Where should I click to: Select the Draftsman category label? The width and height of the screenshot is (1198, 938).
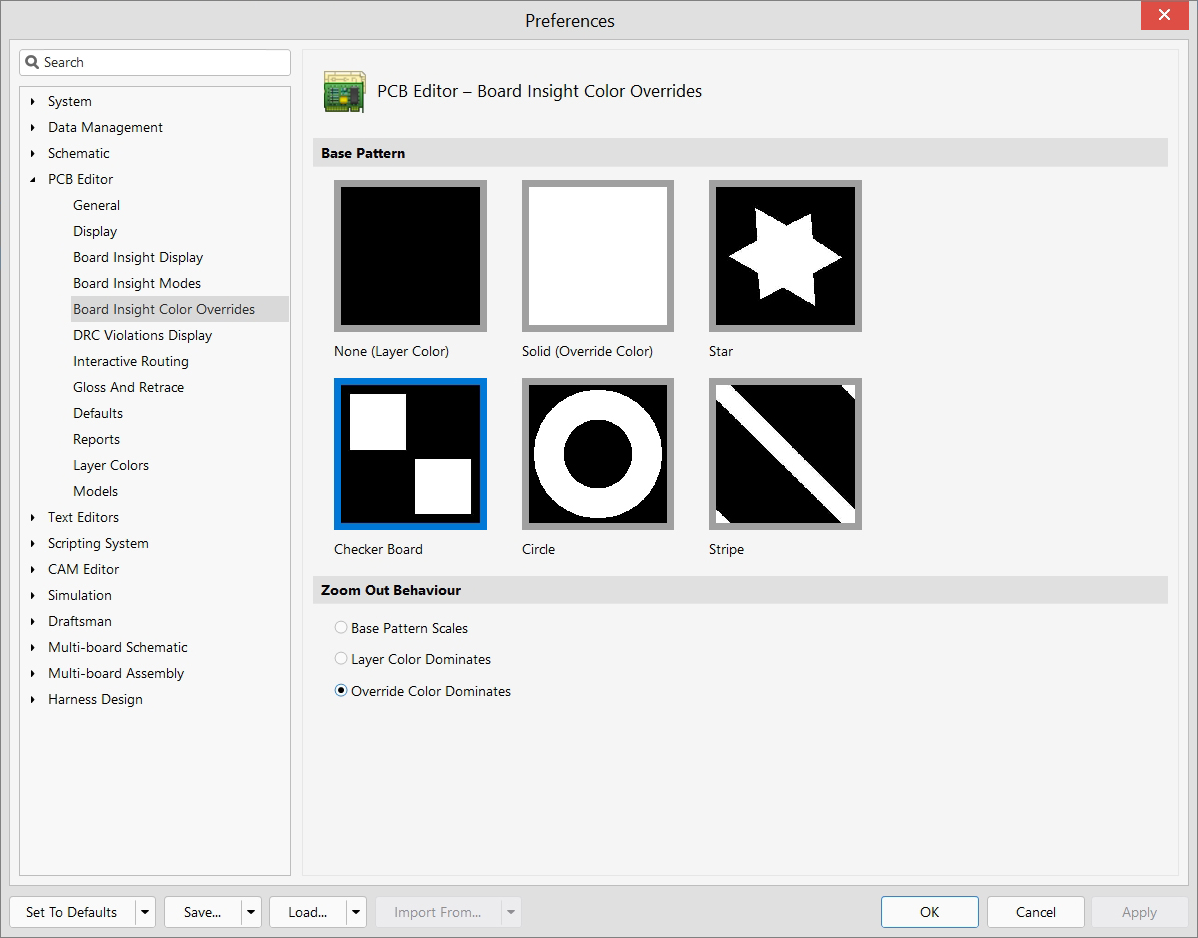79,622
